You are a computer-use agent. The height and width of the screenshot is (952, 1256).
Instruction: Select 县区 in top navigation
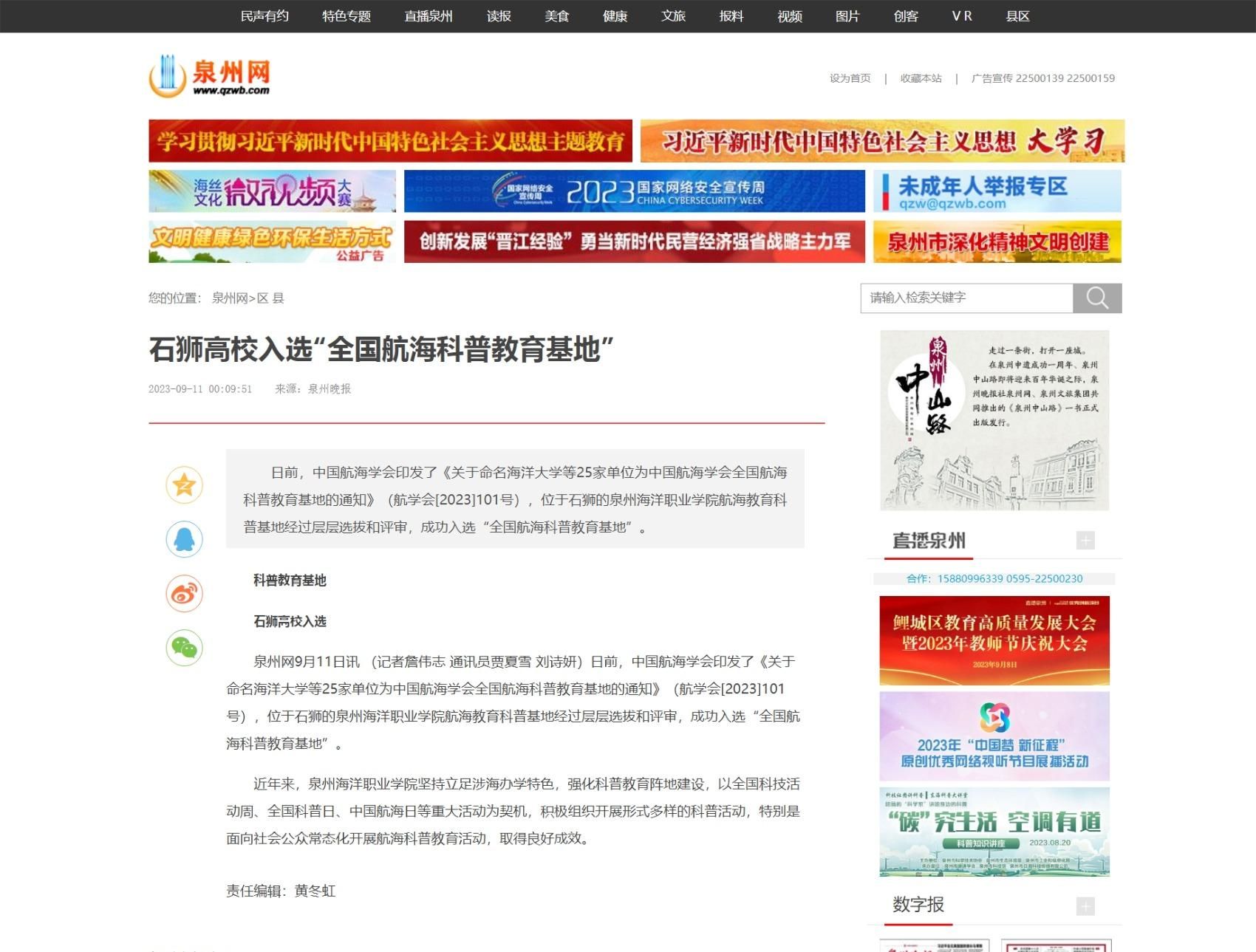click(1017, 16)
